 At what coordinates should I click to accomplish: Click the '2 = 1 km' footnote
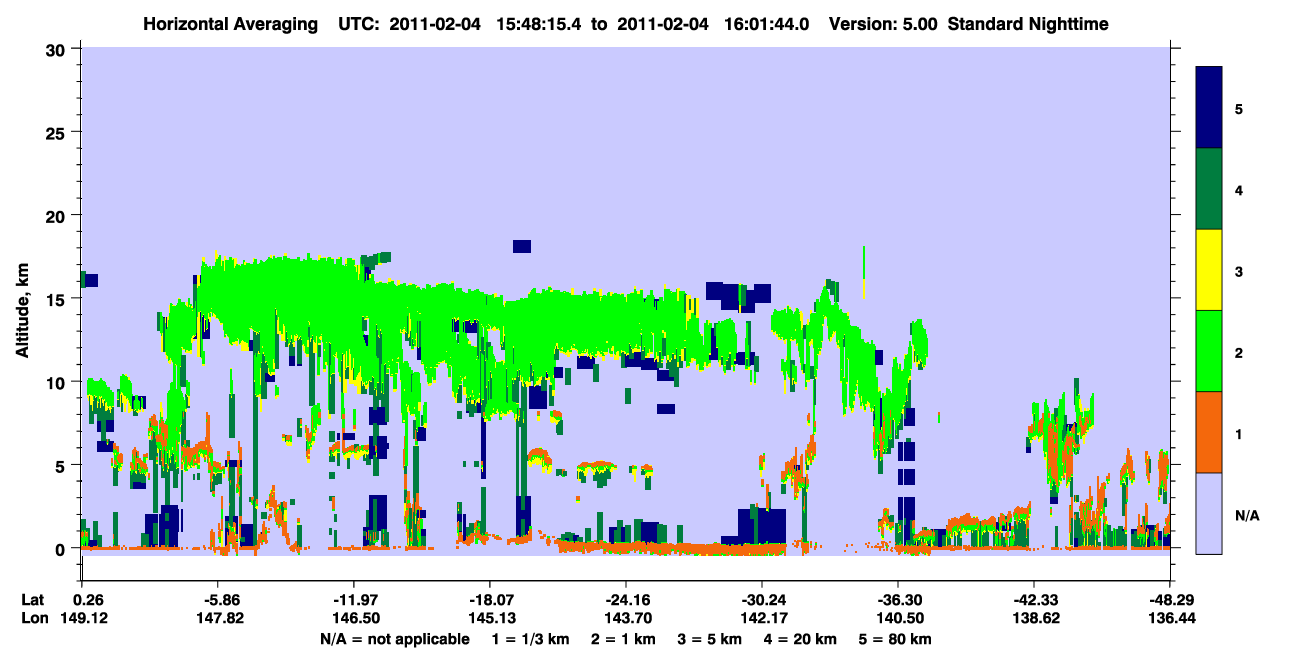[x=624, y=639]
